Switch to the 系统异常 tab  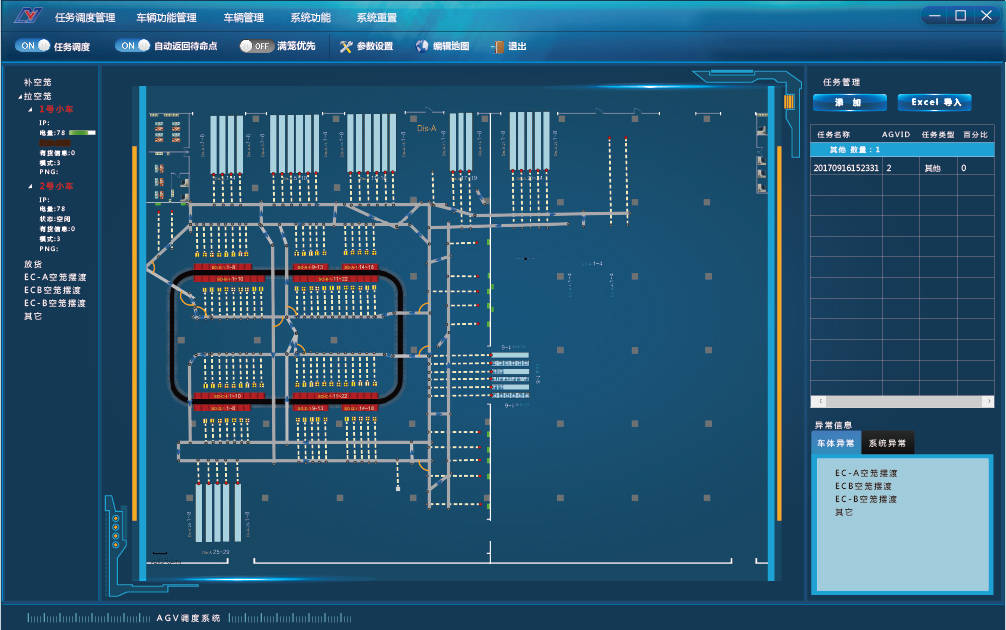tap(888, 443)
